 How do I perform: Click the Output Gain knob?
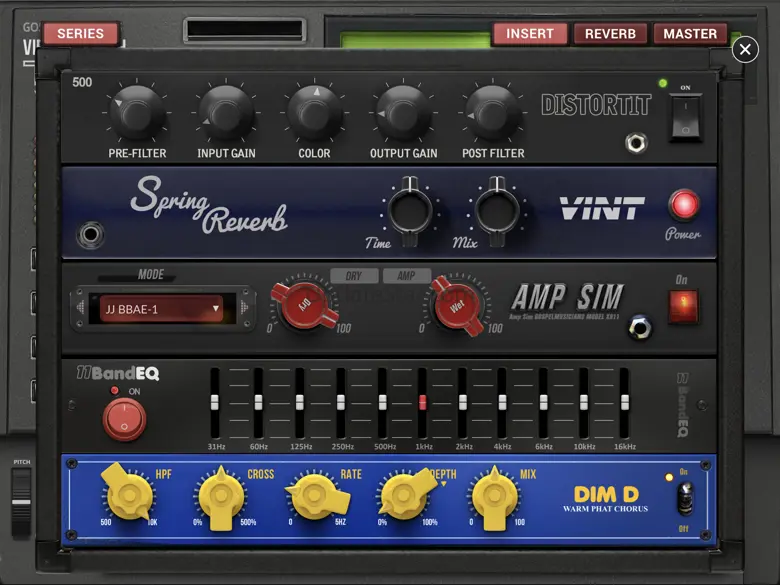point(403,113)
